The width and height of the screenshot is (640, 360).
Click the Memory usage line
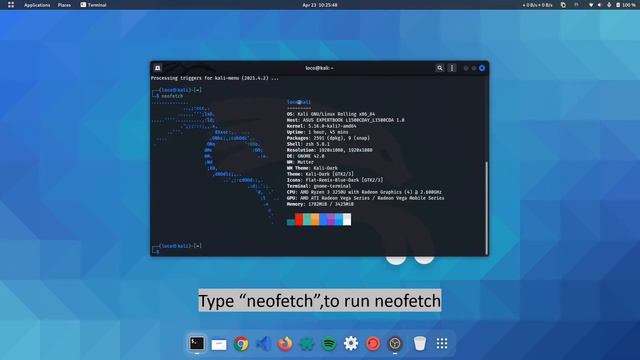pyautogui.click(x=320, y=204)
